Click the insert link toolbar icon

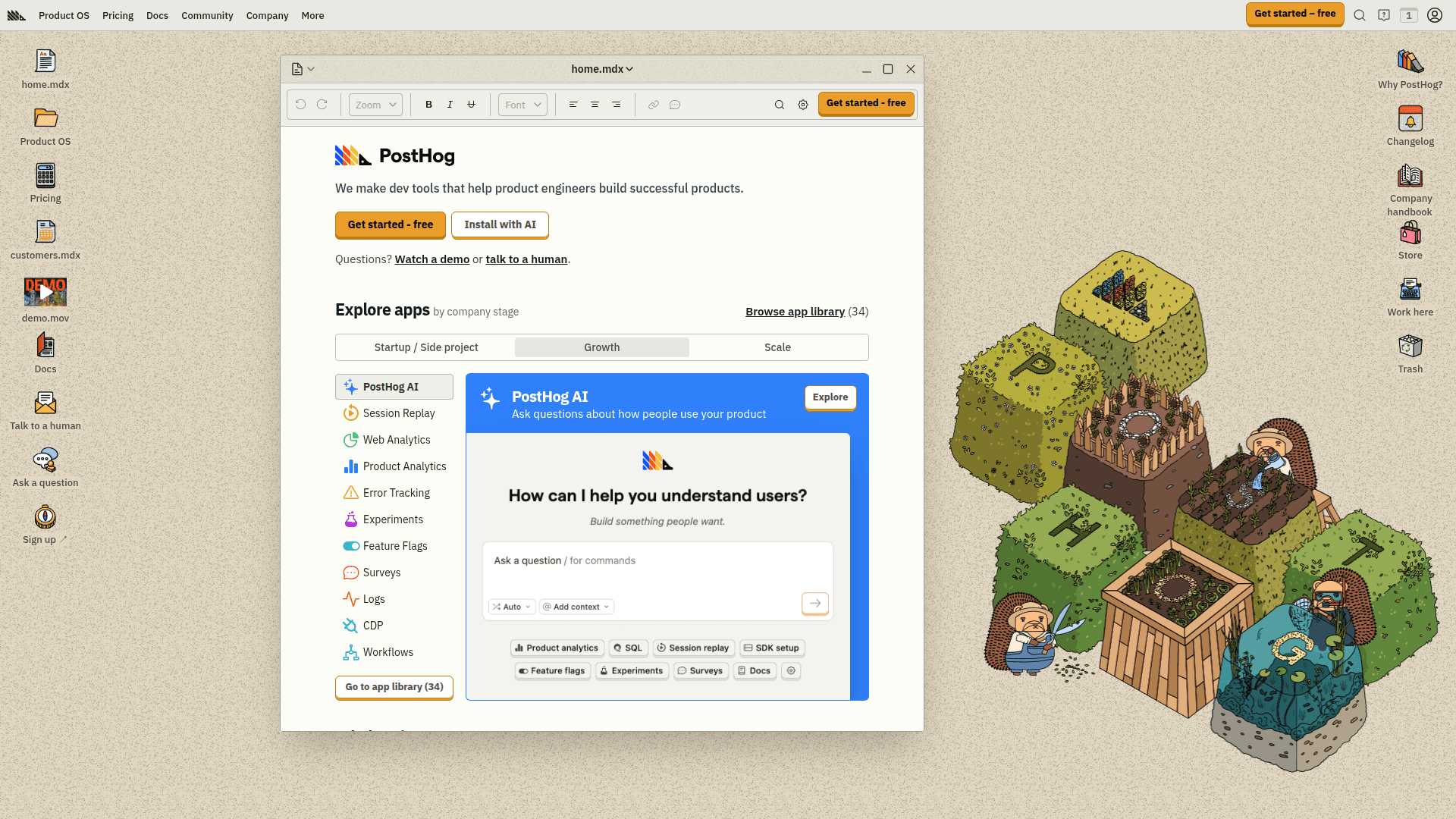point(653,105)
